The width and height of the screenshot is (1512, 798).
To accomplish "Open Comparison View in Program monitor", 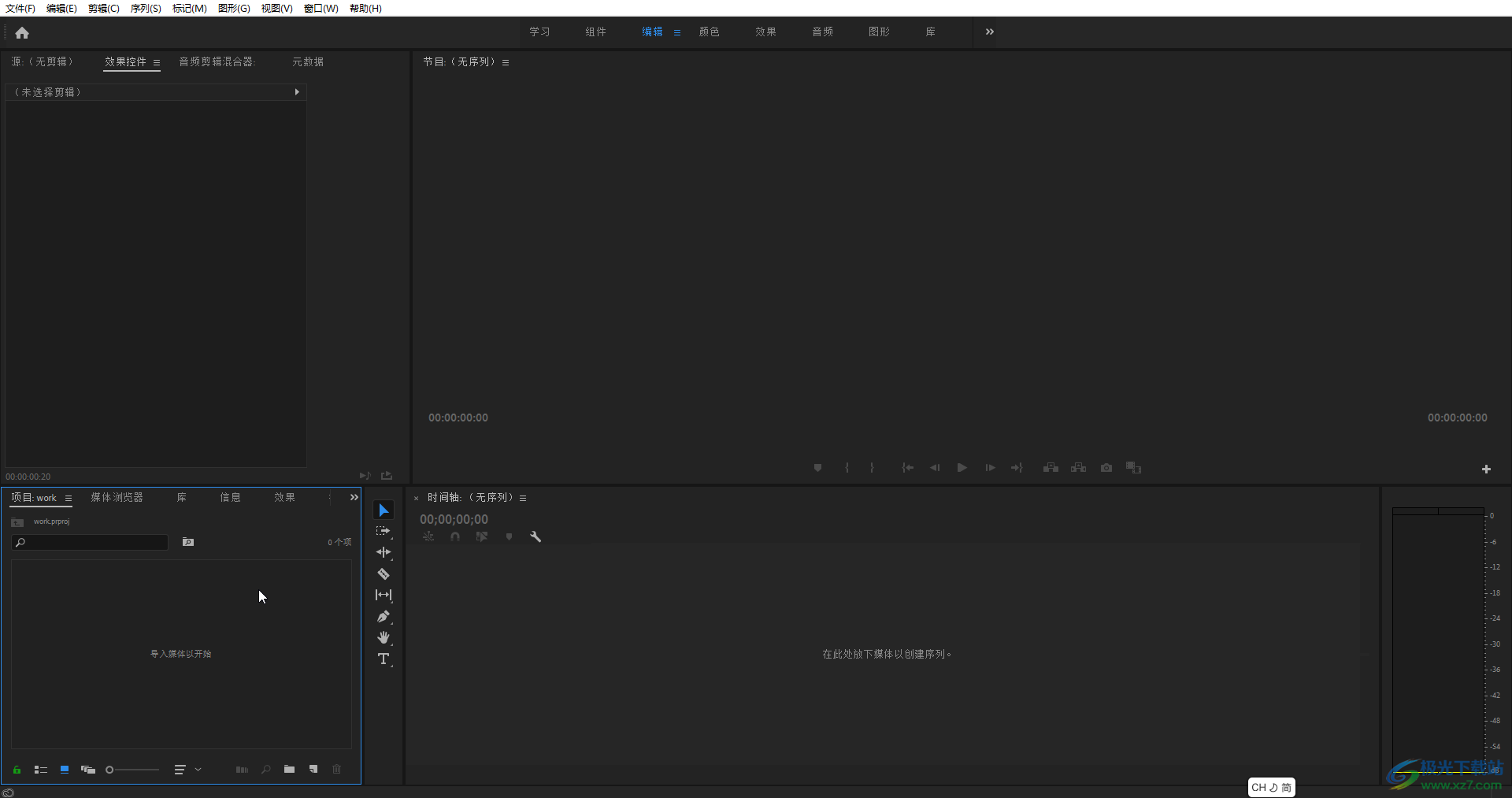I will tap(1133, 468).
